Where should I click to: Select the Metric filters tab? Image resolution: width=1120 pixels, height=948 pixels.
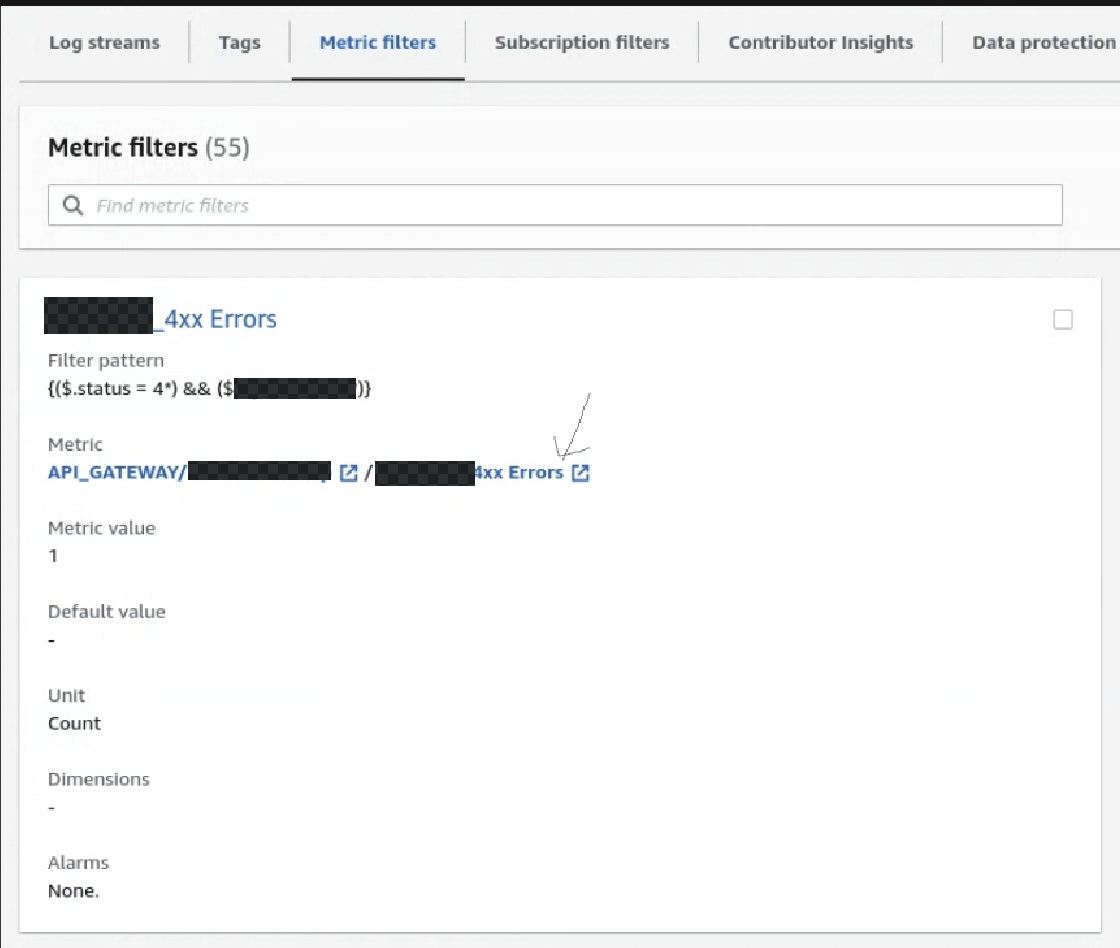[x=378, y=42]
